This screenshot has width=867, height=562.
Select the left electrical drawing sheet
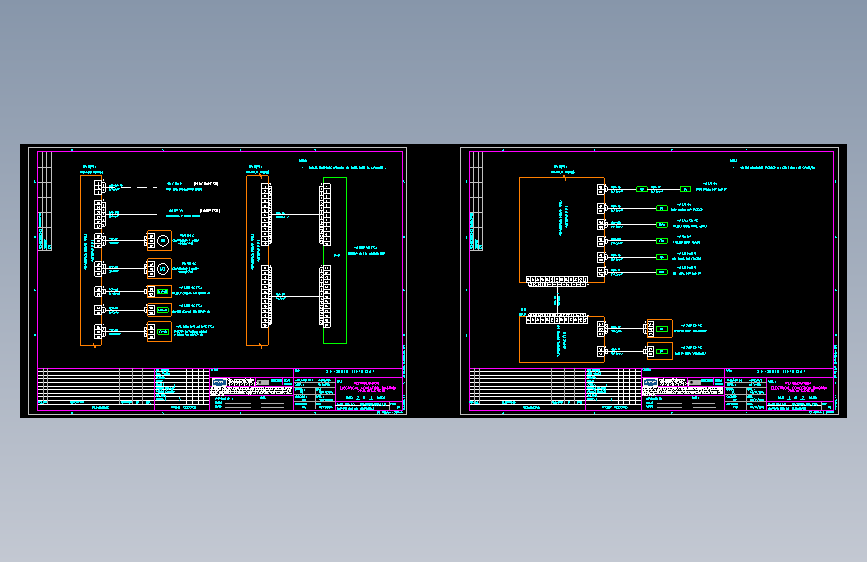pyautogui.click(x=217, y=281)
